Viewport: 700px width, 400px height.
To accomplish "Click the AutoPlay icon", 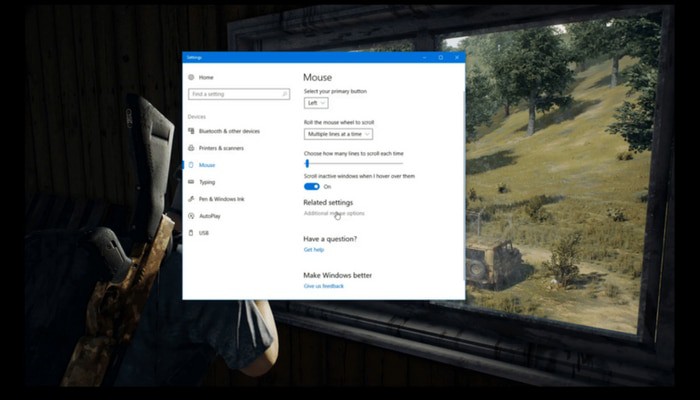I will (x=191, y=216).
